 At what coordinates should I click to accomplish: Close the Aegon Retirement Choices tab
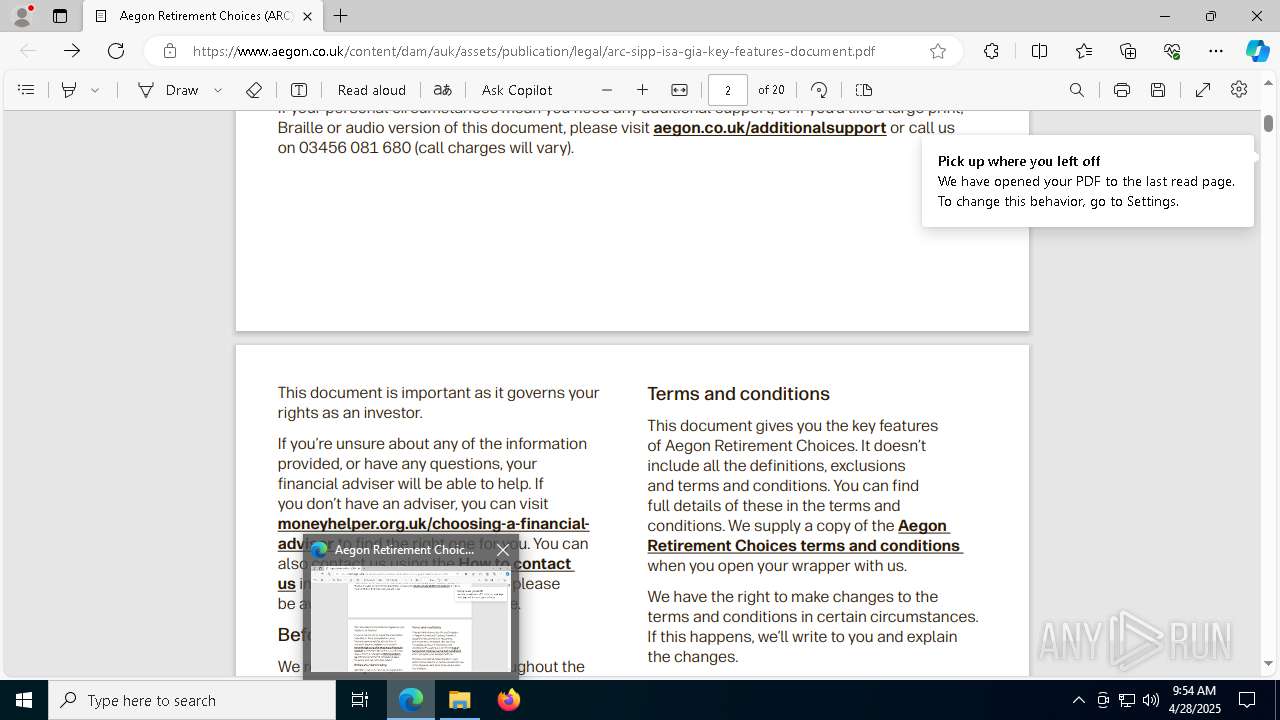pos(308,16)
